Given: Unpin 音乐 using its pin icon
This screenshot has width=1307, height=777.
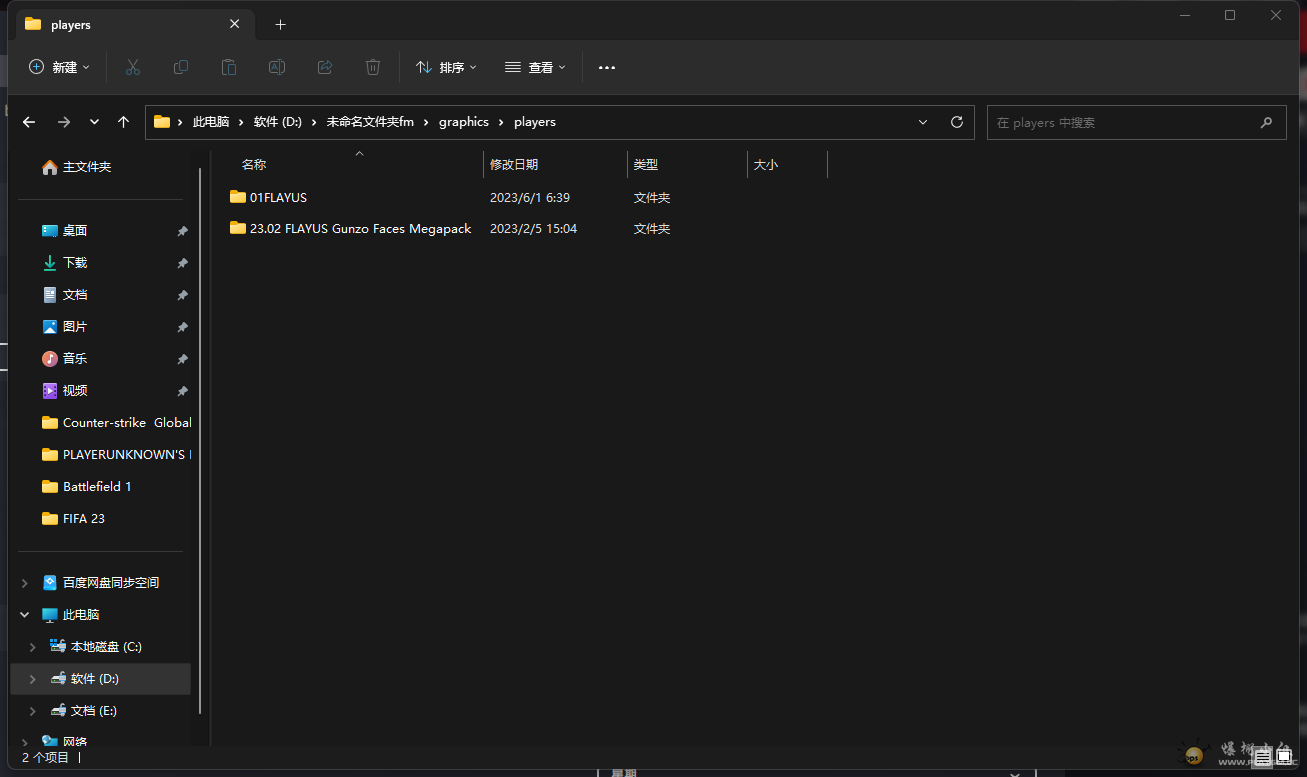Looking at the screenshot, I should pos(182,359).
